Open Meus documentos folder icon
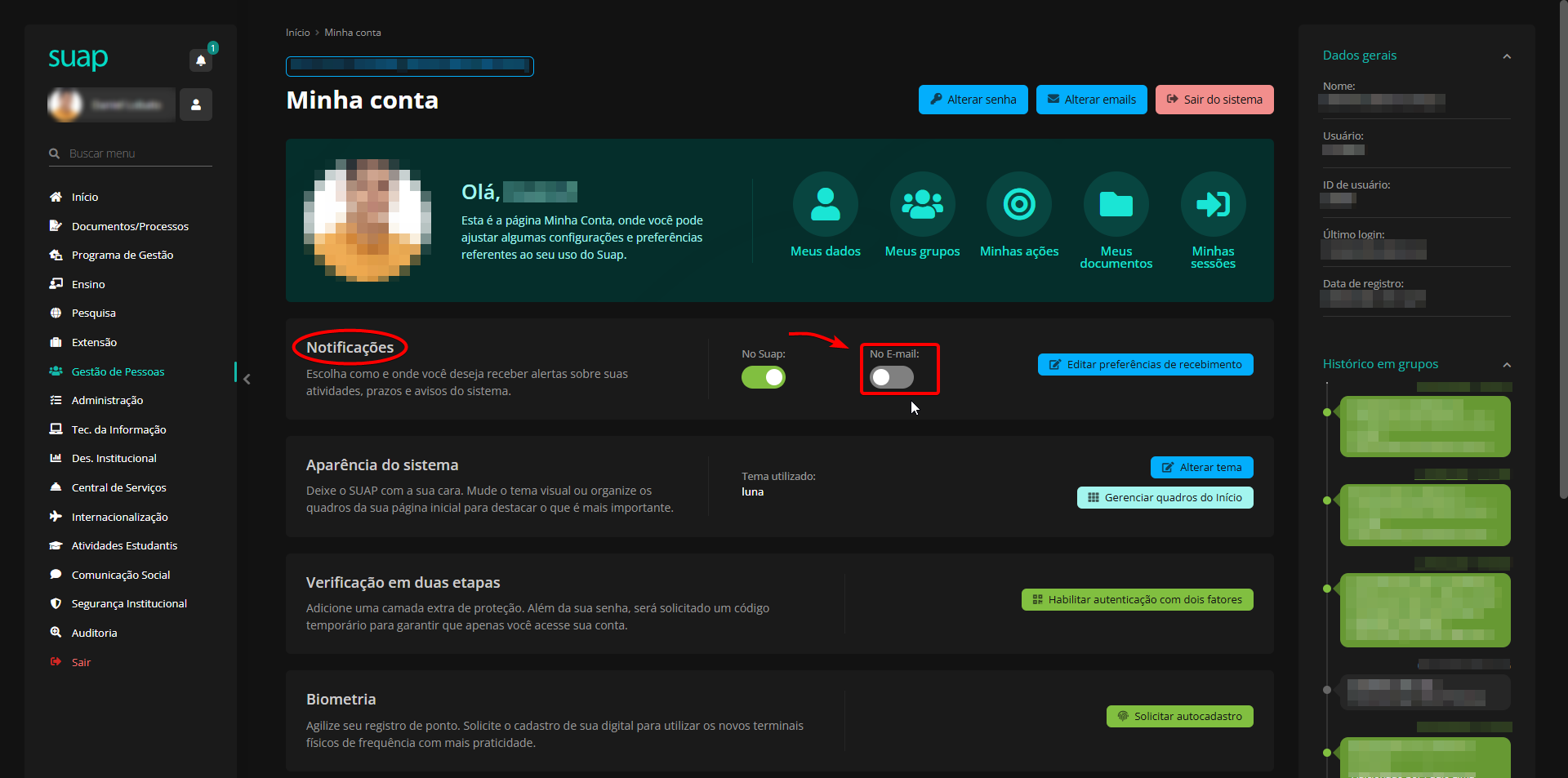 [1116, 204]
